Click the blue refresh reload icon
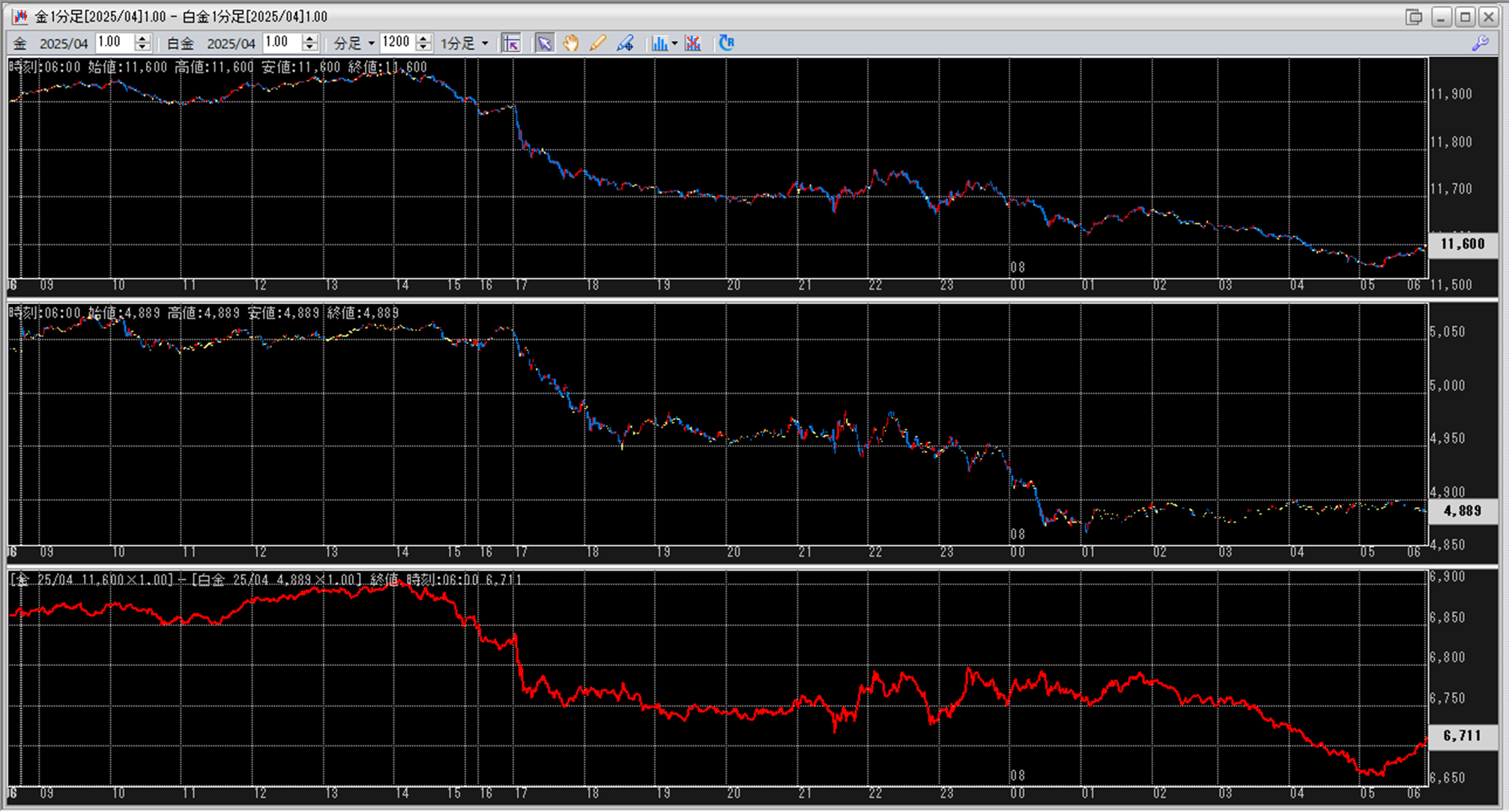The height and width of the screenshot is (812, 1509). click(726, 43)
